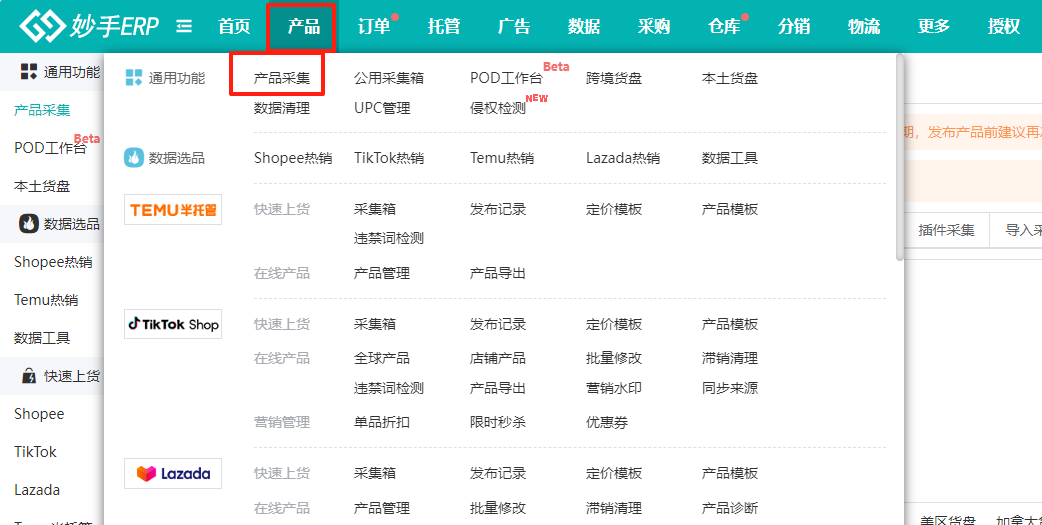Toggle the sidebar collapse hamburger icon
Viewport: 1042px width, 525px height.
point(184,26)
